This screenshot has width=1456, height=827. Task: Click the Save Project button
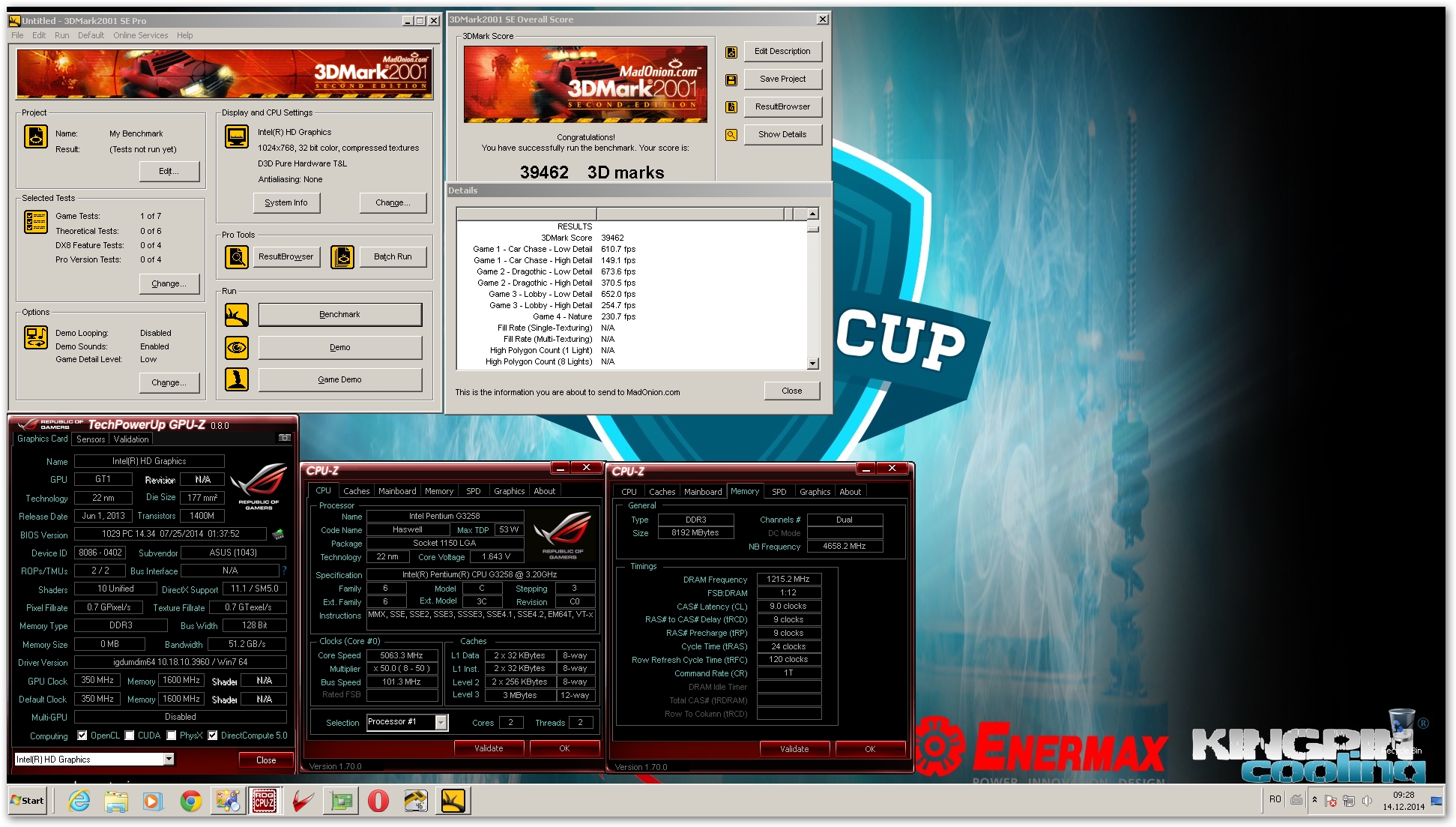(783, 79)
